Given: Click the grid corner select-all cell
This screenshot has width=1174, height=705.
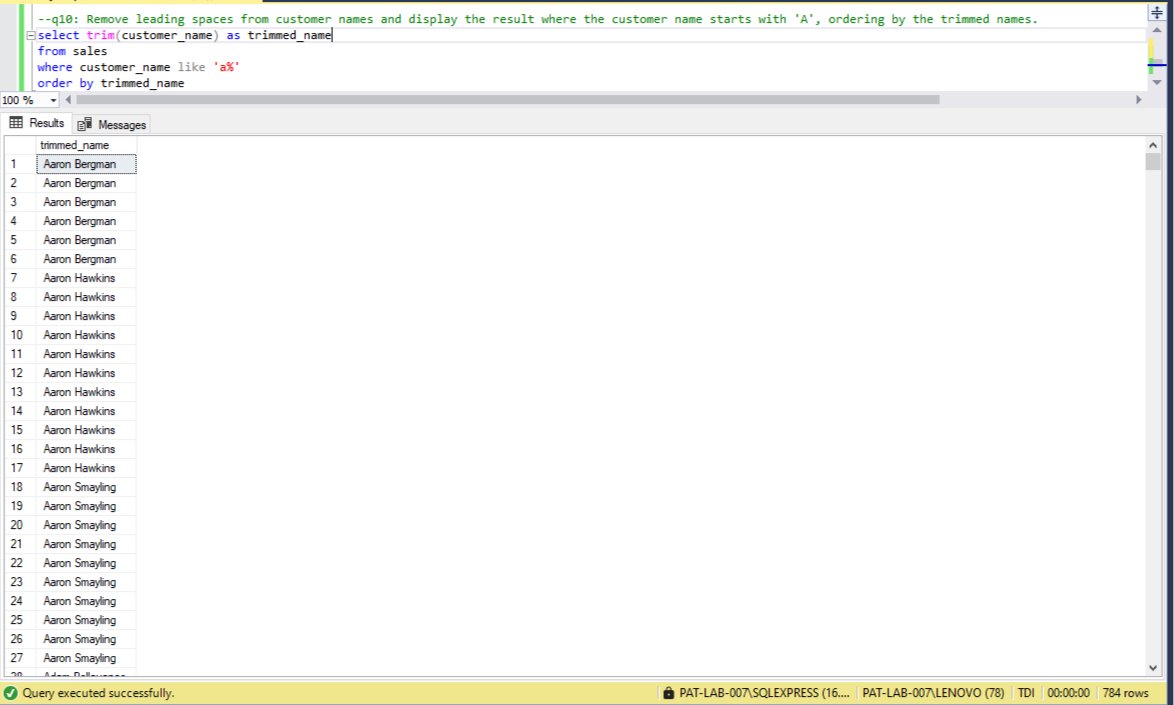Looking at the screenshot, I should (20, 145).
